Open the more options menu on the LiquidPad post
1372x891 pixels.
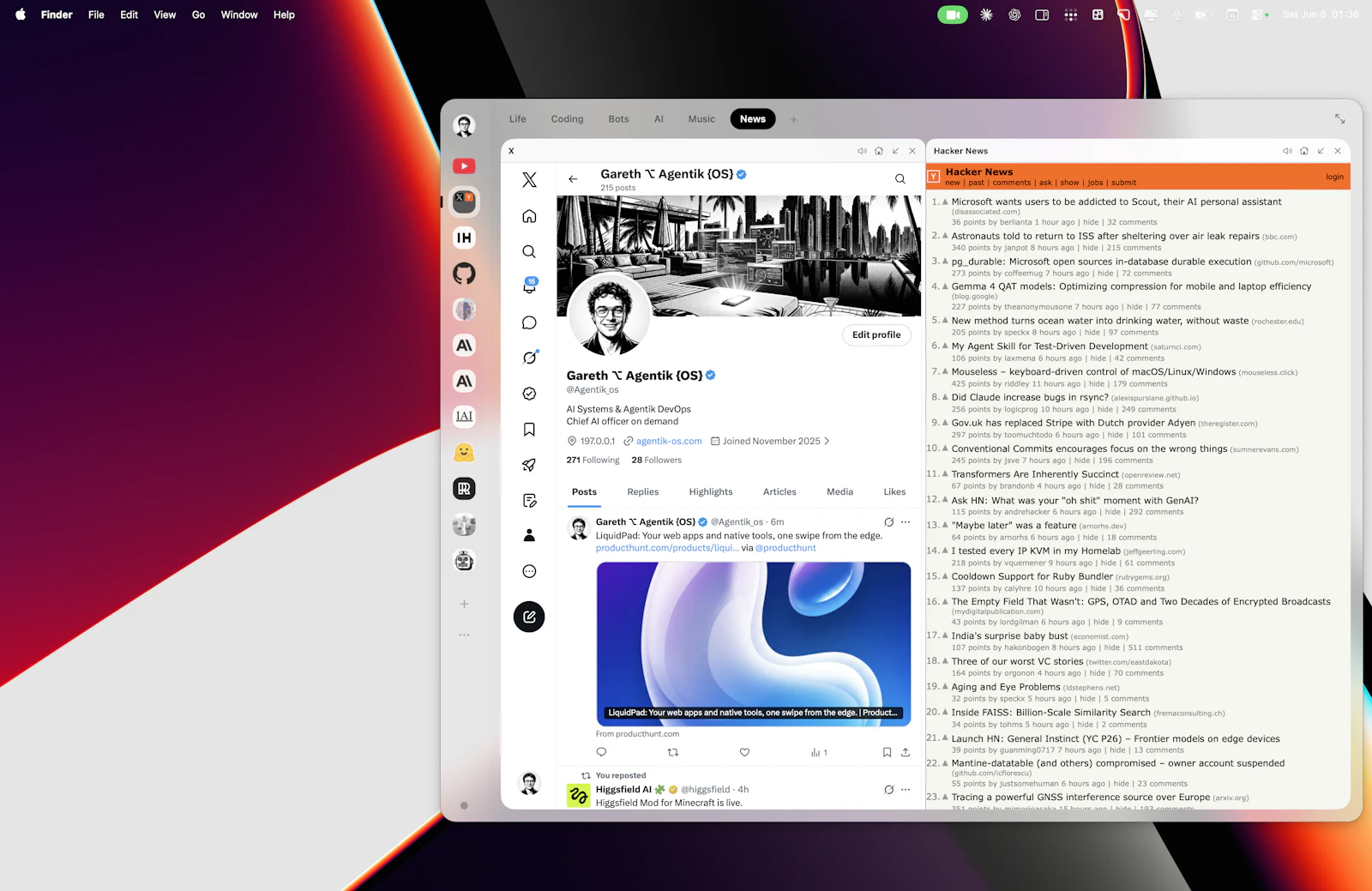pos(906,522)
